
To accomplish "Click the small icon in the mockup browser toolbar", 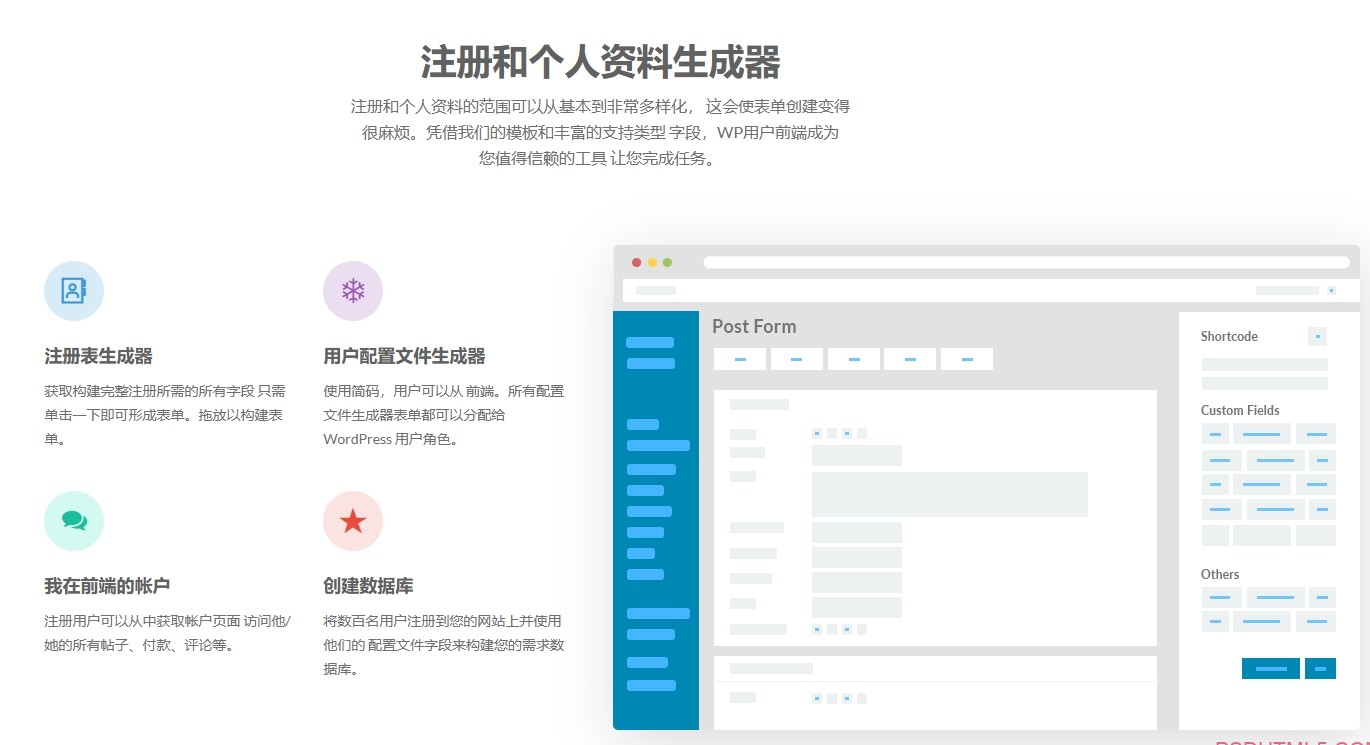I will tap(1331, 290).
